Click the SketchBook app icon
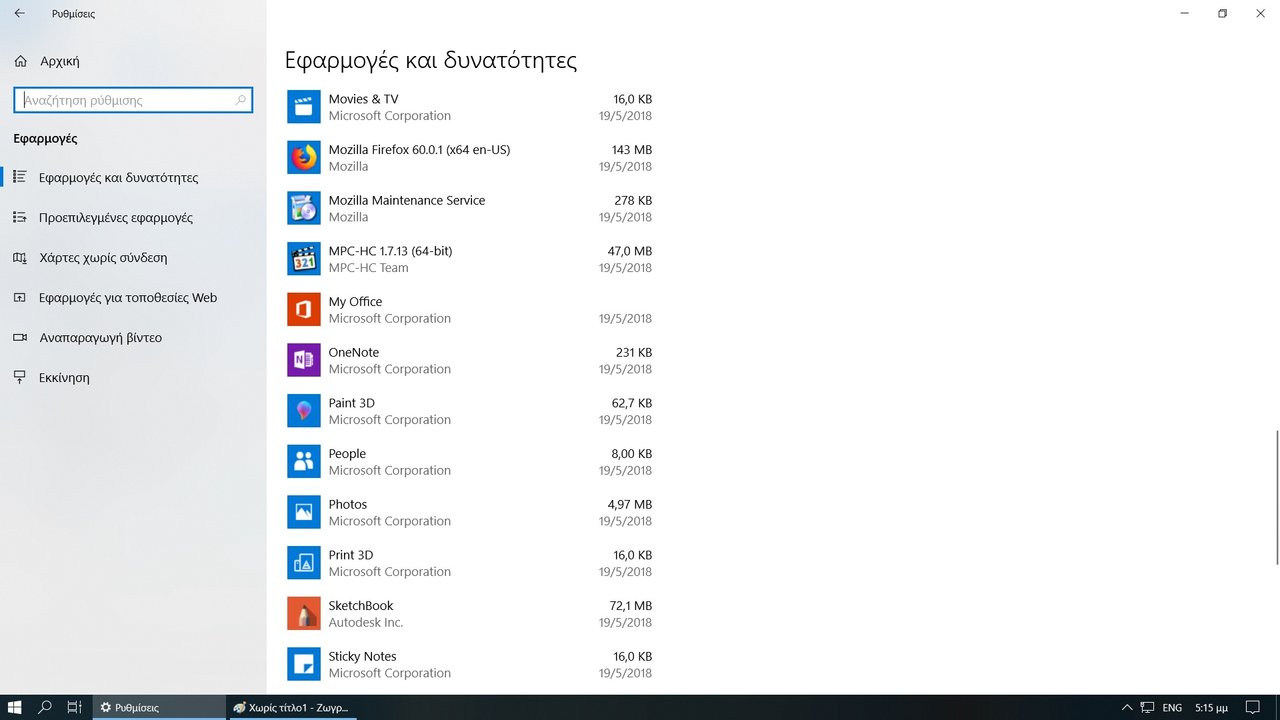 (x=304, y=614)
